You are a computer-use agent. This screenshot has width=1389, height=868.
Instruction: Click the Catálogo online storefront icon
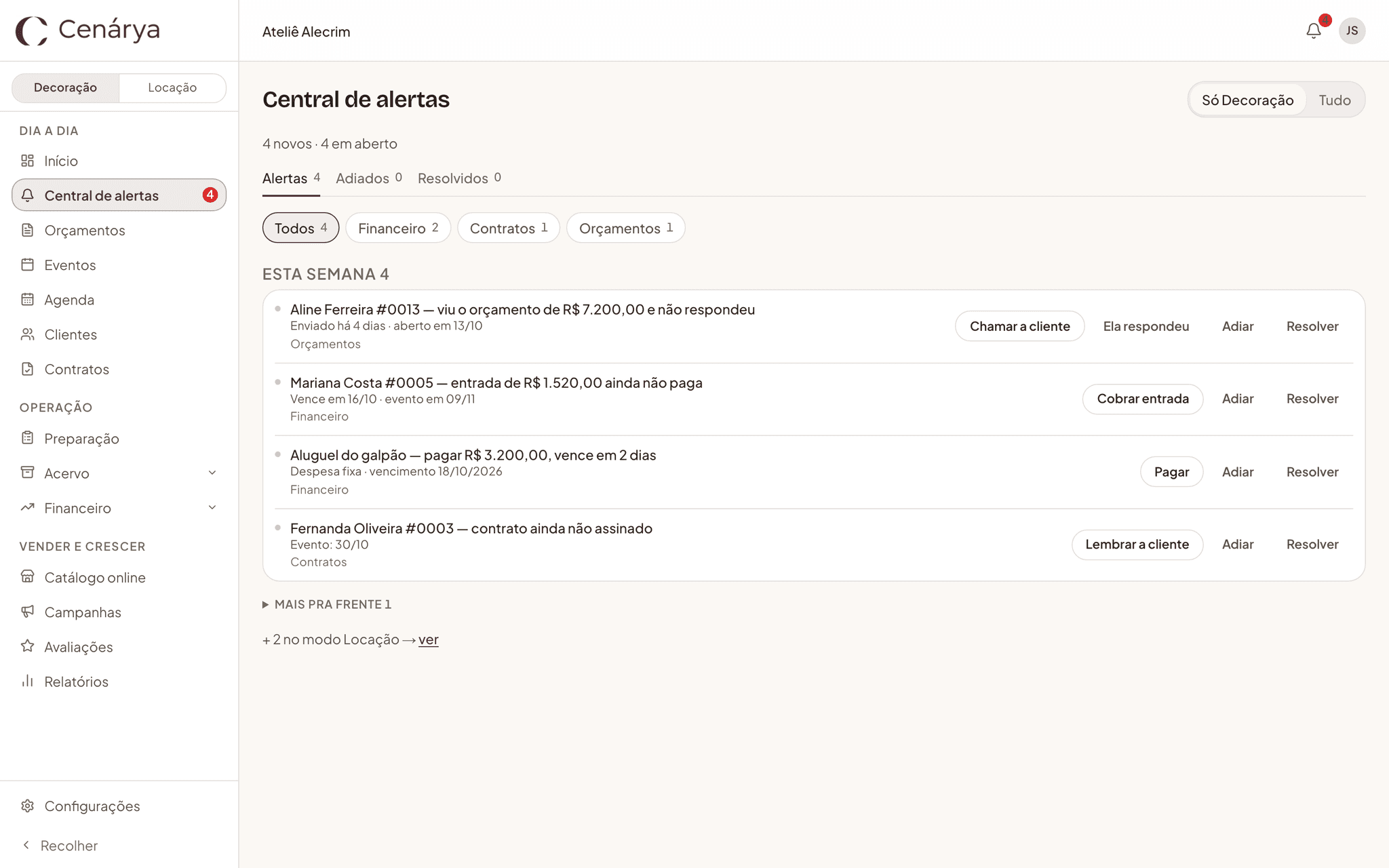pyautogui.click(x=27, y=577)
